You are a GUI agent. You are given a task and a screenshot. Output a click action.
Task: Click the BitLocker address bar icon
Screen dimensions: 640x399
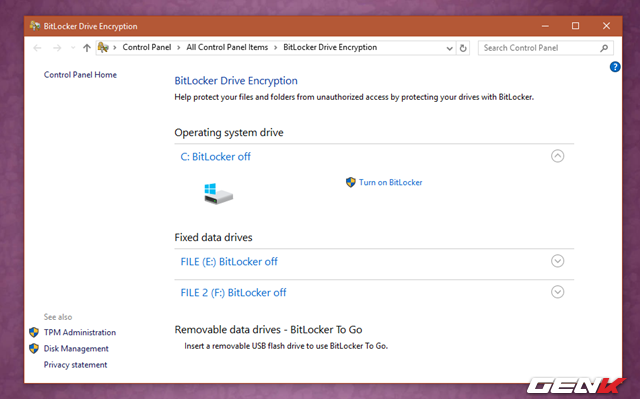point(103,48)
